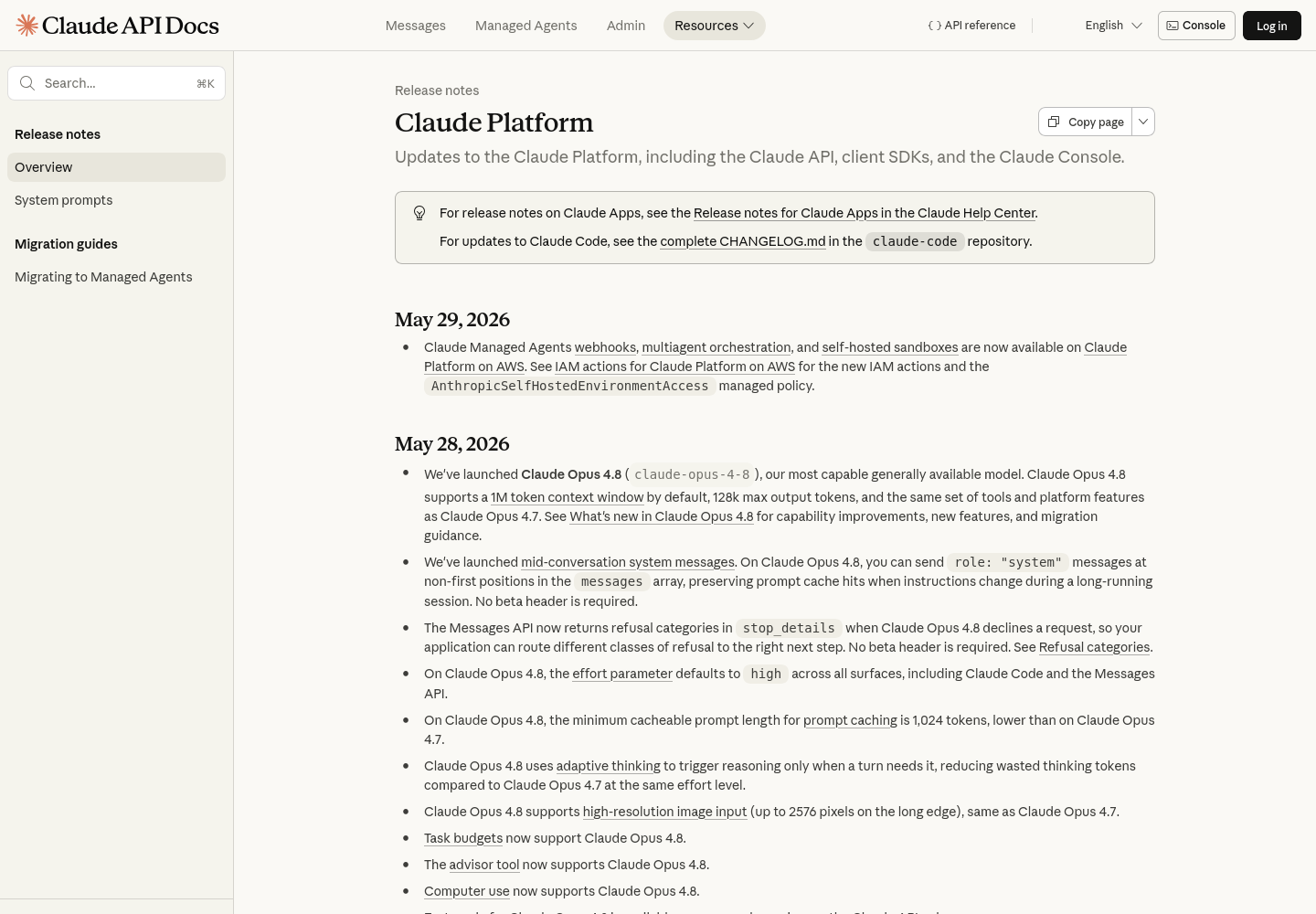
Task: Click the Release notes breadcrumb
Action: click(x=437, y=90)
